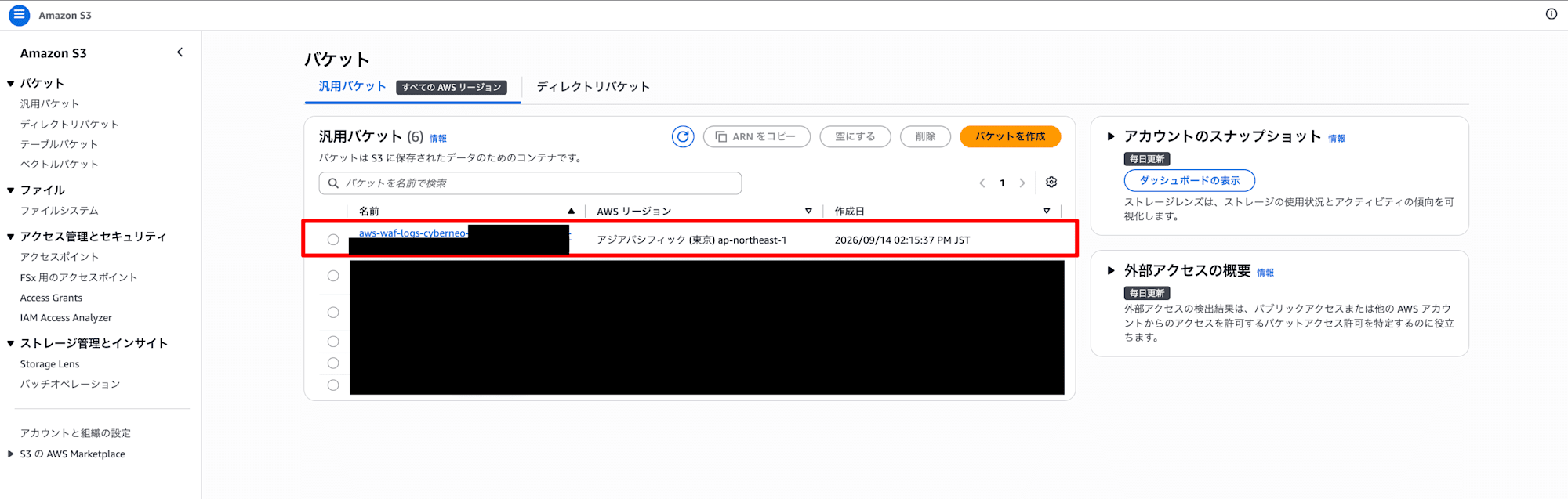Open ディレクトリバケット in the sidebar
Viewport: 1568px width, 499px height.
[70, 124]
